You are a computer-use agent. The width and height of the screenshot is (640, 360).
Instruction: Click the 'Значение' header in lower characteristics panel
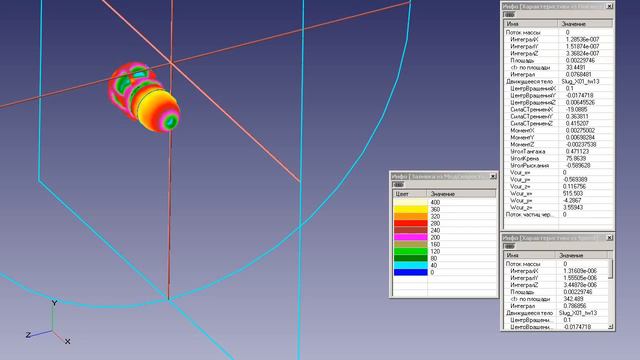(582, 256)
